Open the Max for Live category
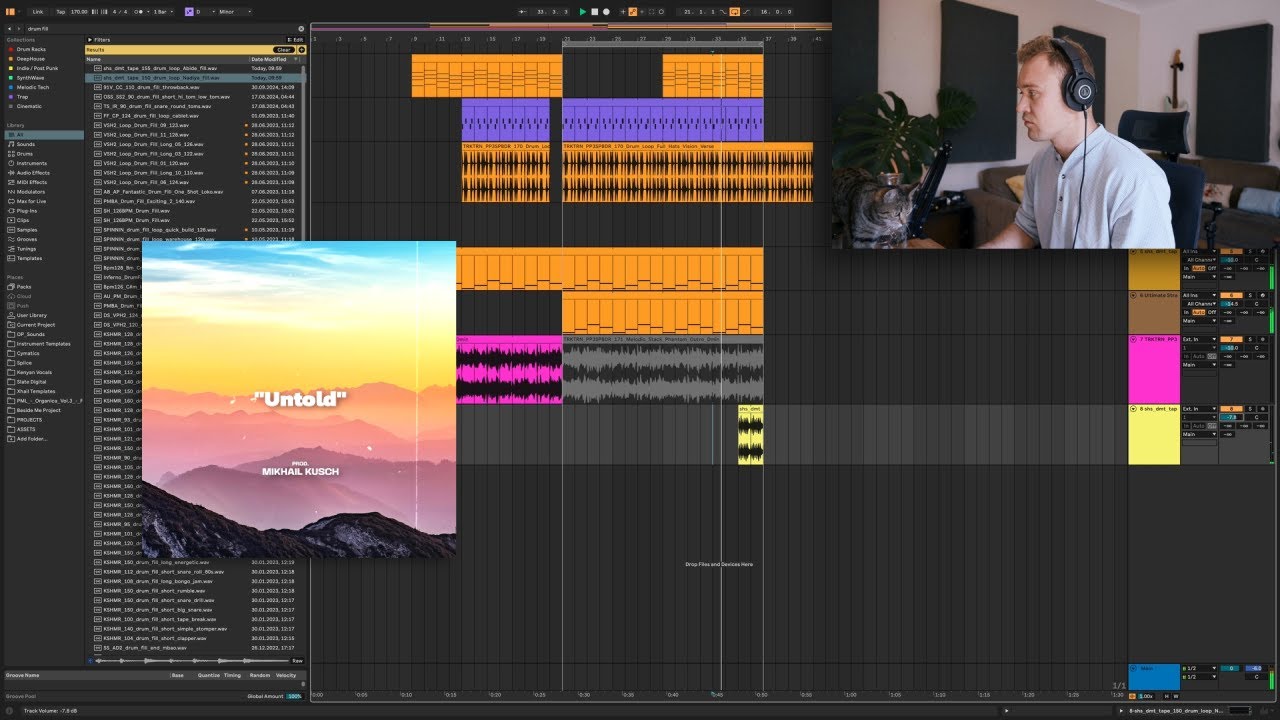 coord(31,201)
